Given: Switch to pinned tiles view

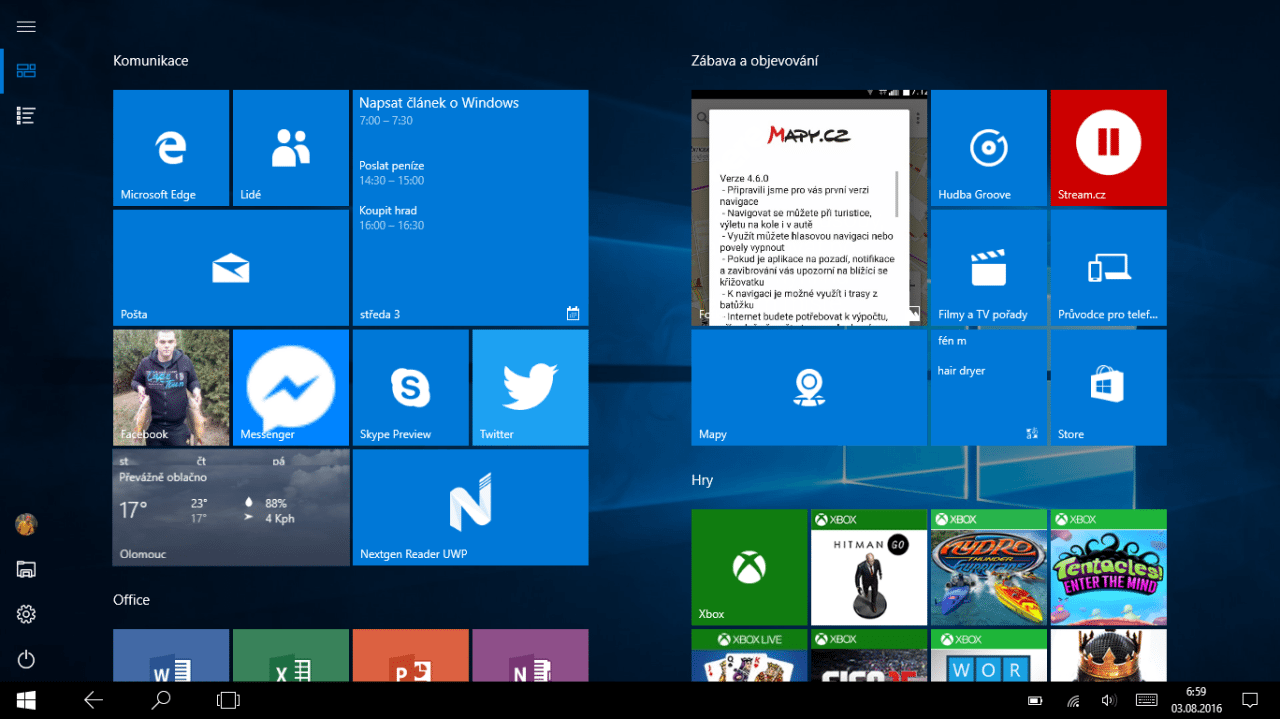Looking at the screenshot, I should 26,71.
